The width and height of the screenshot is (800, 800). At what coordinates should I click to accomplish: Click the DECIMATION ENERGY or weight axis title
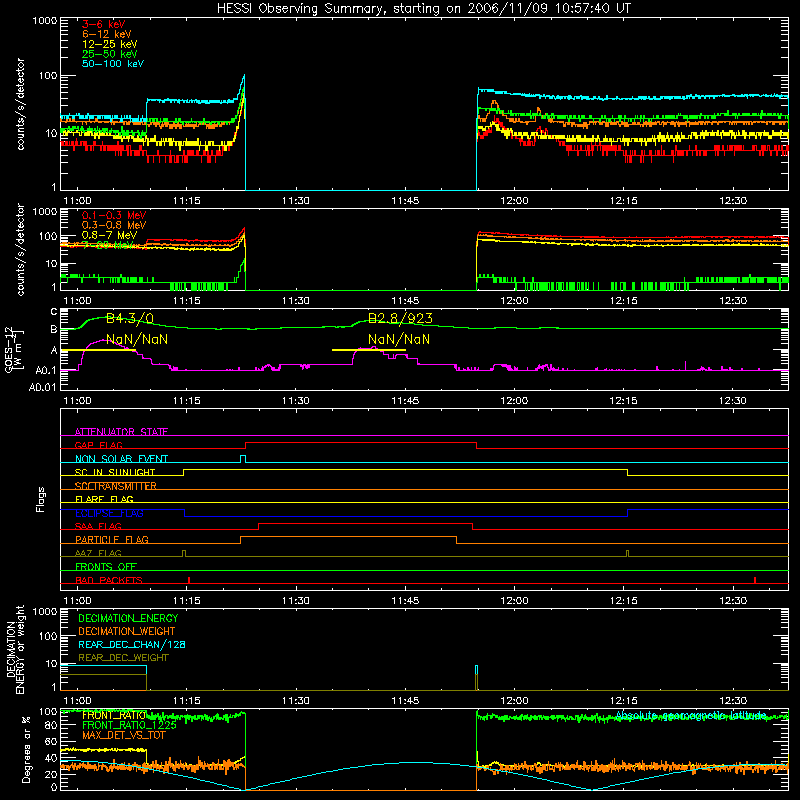pos(15,649)
